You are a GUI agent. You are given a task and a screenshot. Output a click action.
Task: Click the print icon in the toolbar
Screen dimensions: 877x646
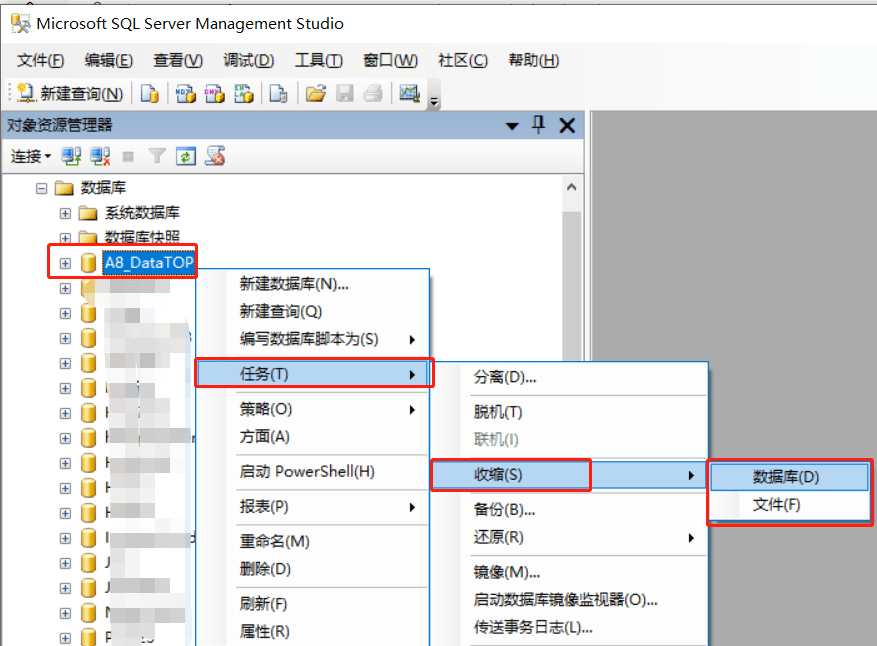coord(373,93)
